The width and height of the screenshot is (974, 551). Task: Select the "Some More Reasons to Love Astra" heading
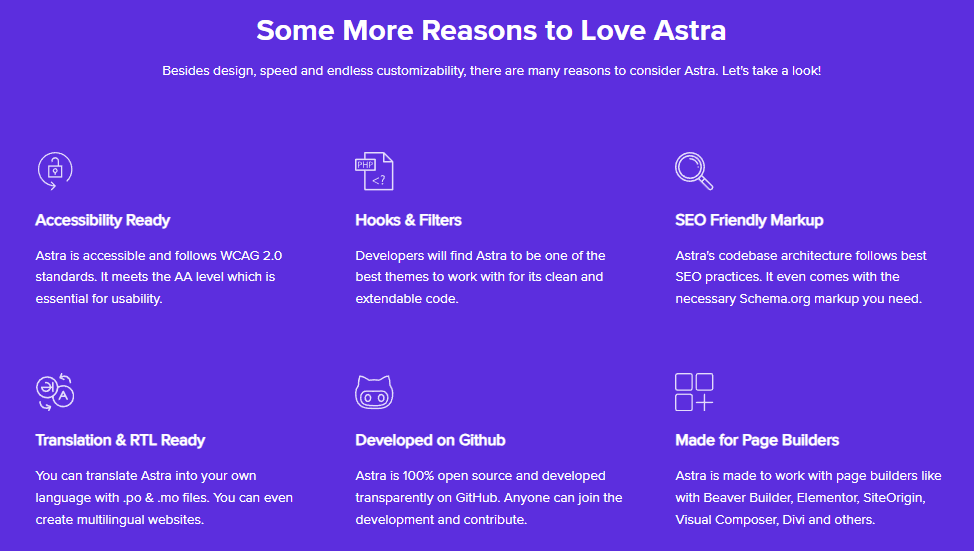pos(491,30)
